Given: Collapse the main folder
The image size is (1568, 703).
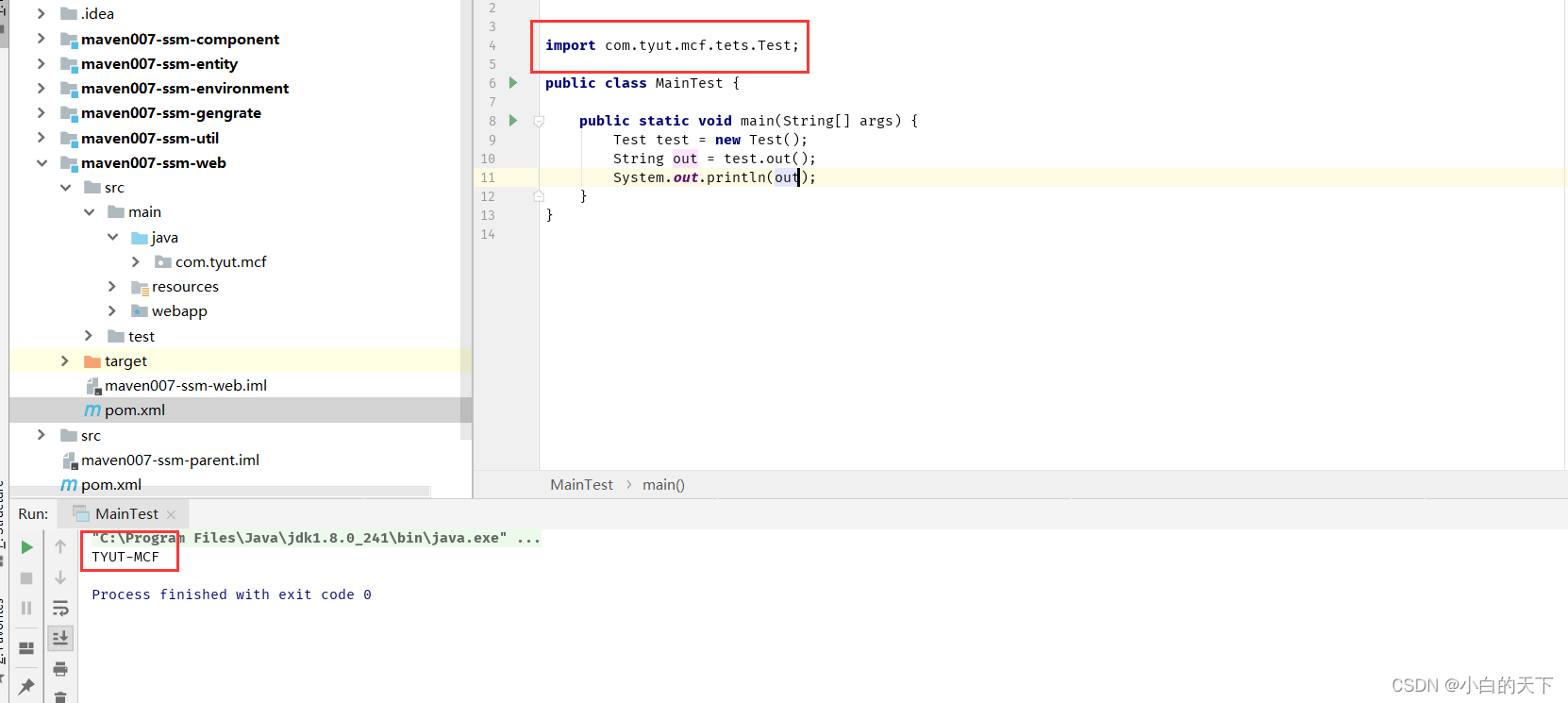Looking at the screenshot, I should (x=89, y=212).
